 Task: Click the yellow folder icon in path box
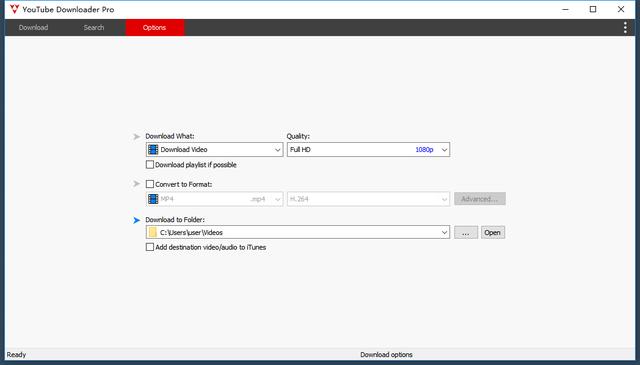tap(153, 232)
